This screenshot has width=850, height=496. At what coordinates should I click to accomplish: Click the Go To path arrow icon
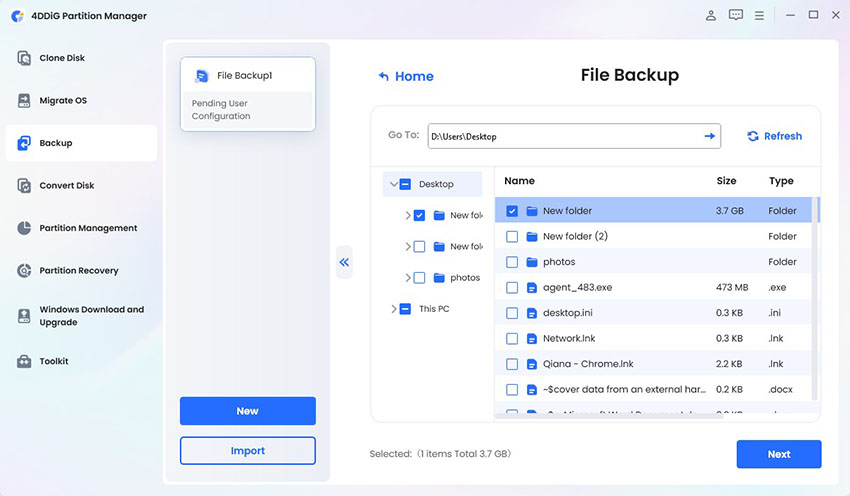(x=710, y=136)
